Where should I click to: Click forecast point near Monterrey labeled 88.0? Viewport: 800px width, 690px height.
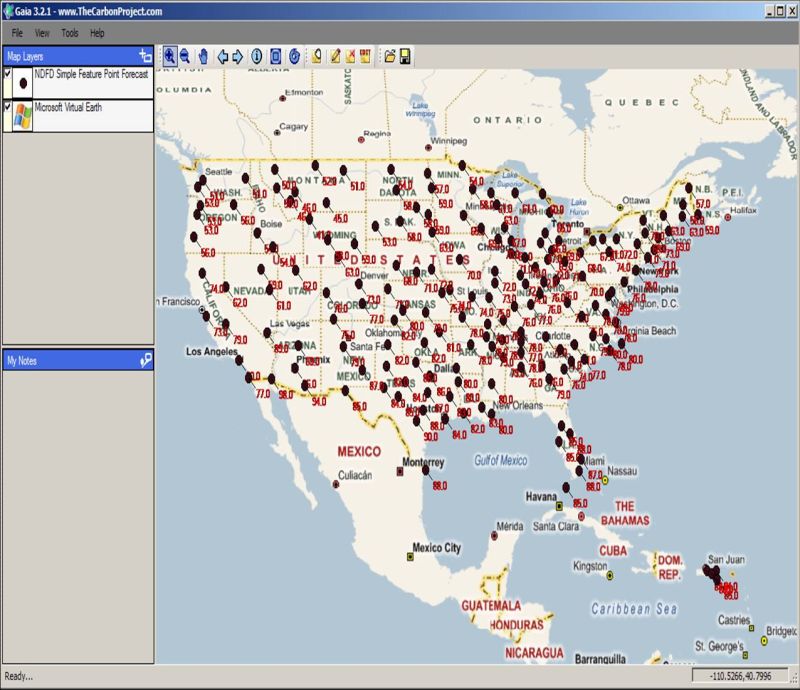(426, 470)
